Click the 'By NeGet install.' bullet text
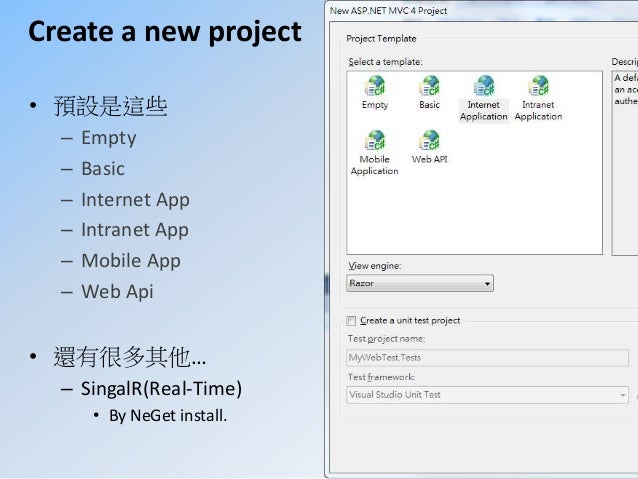The height and width of the screenshot is (479, 638). [x=168, y=416]
